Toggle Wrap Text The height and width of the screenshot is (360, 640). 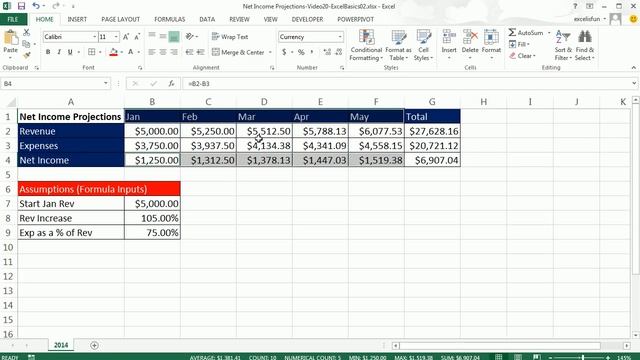click(230, 37)
